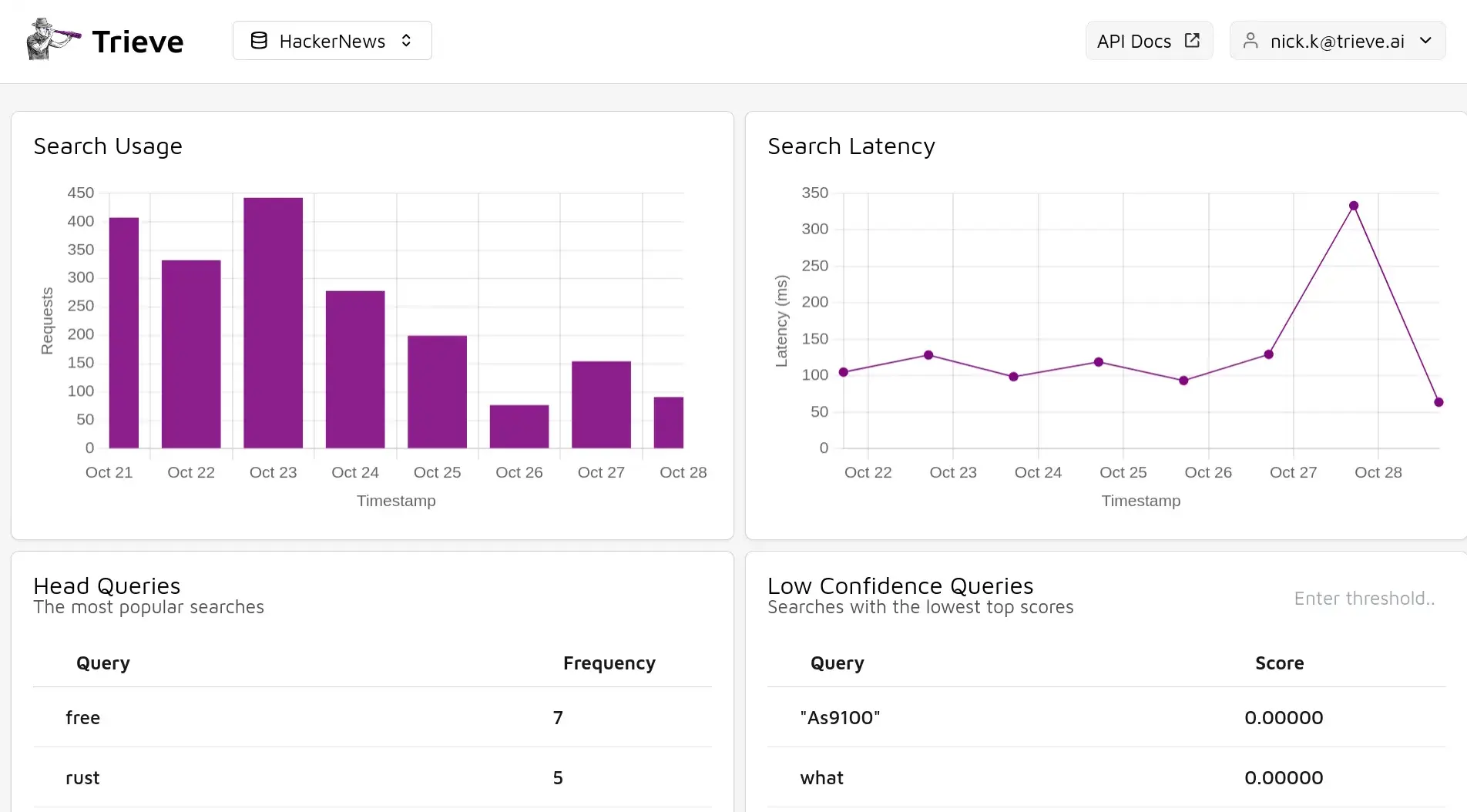Open the API Docs link
The image size is (1467, 812).
[1149, 41]
